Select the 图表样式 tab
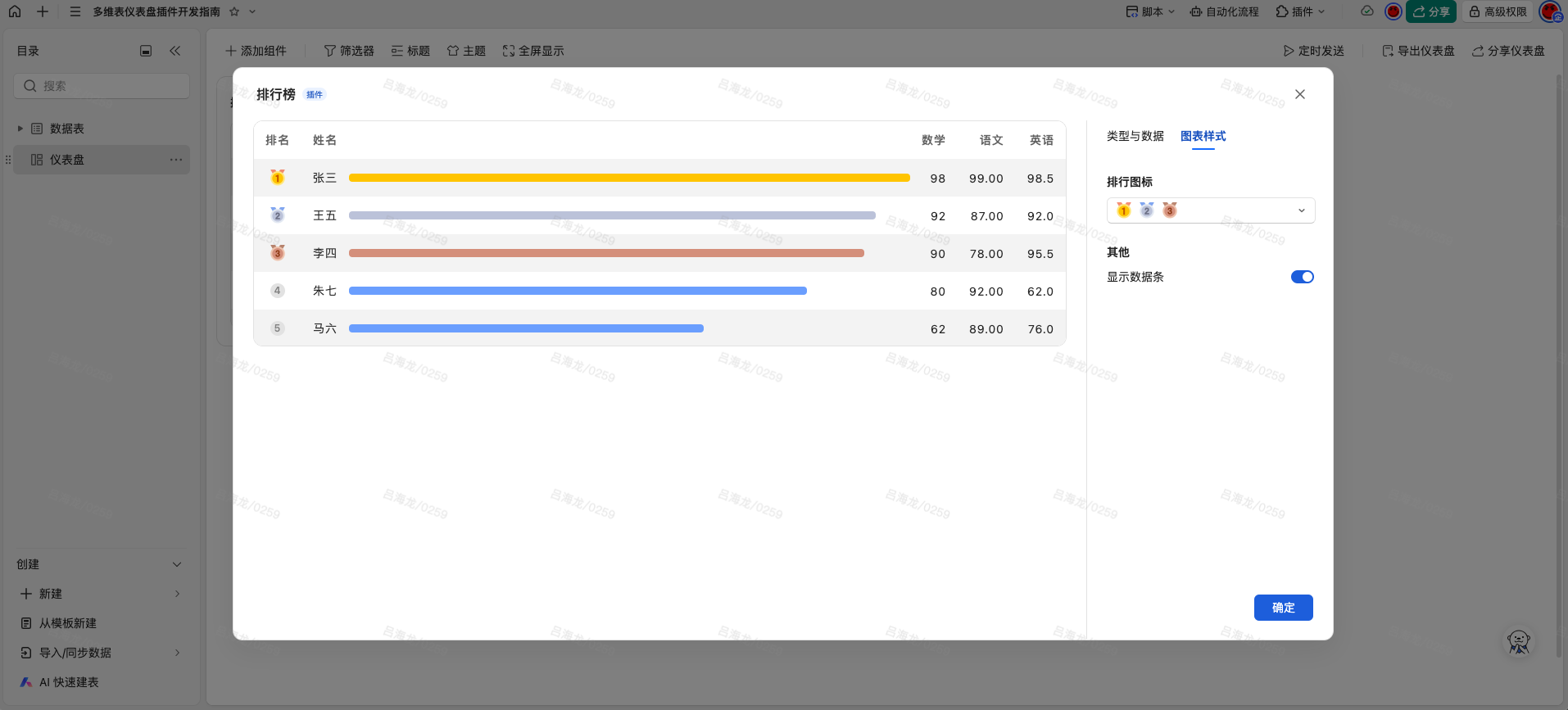 point(1203,136)
